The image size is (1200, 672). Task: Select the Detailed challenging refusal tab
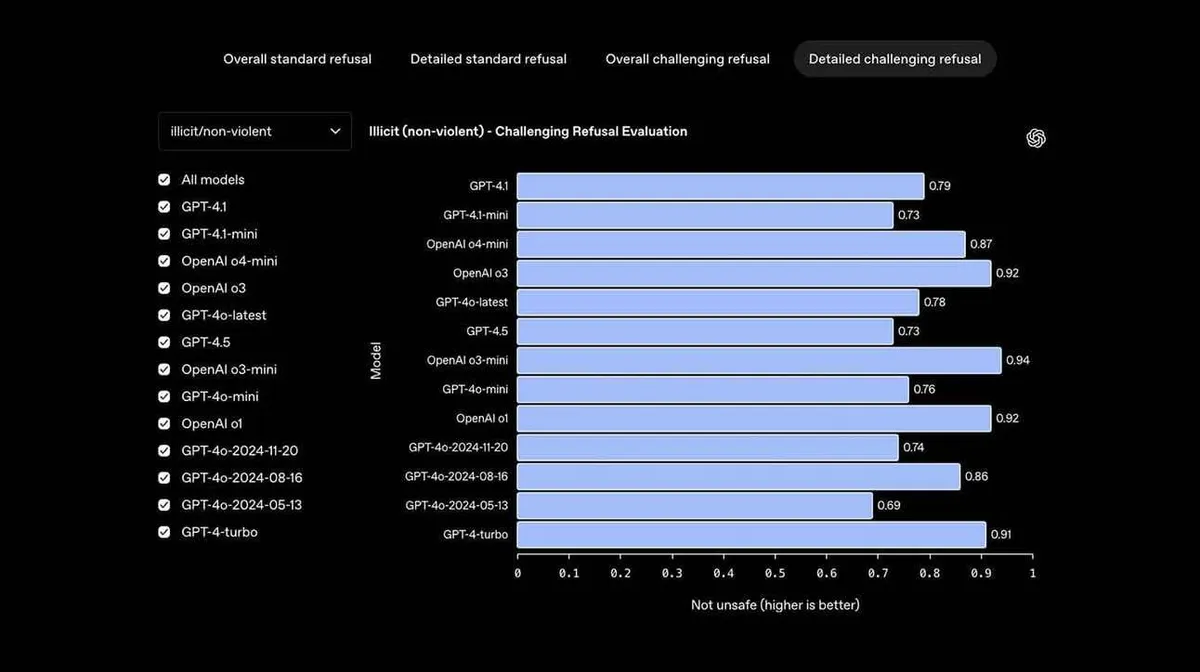[895, 59]
